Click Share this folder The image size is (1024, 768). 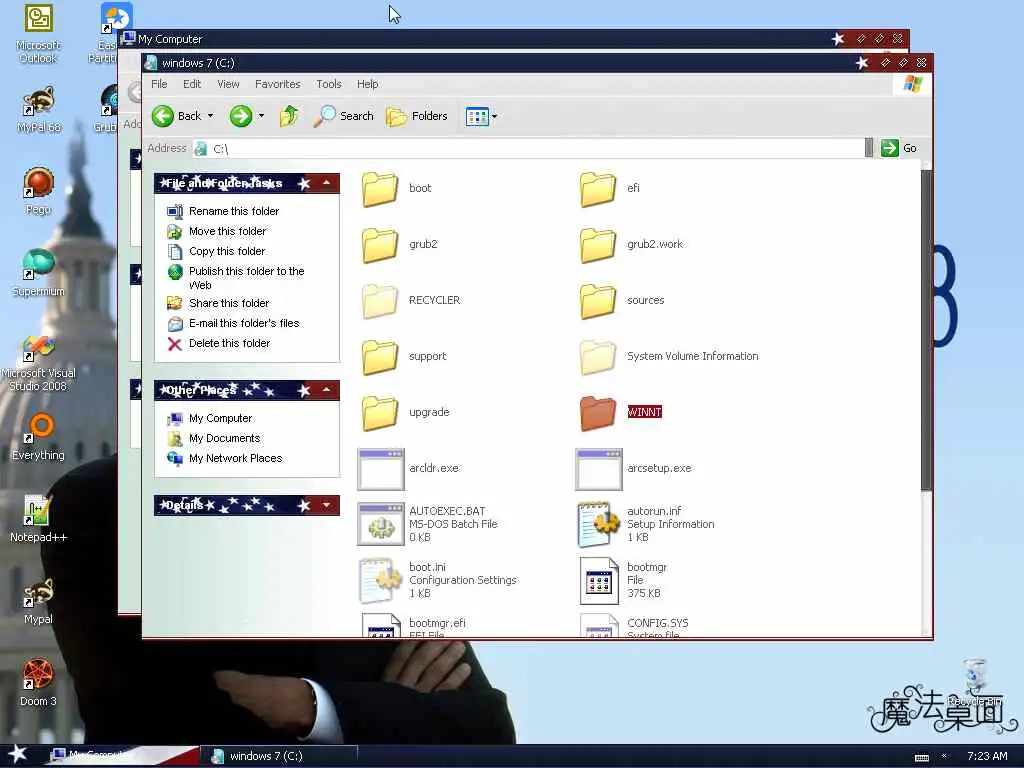click(229, 303)
